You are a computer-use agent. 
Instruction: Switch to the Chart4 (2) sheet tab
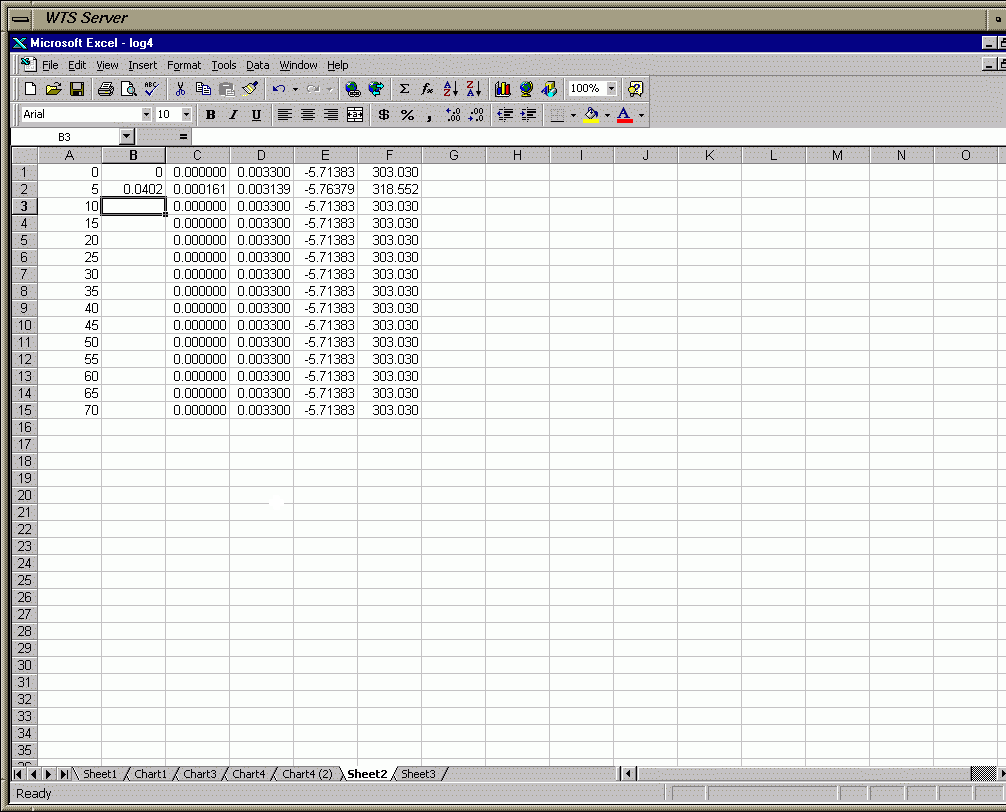coord(307,774)
